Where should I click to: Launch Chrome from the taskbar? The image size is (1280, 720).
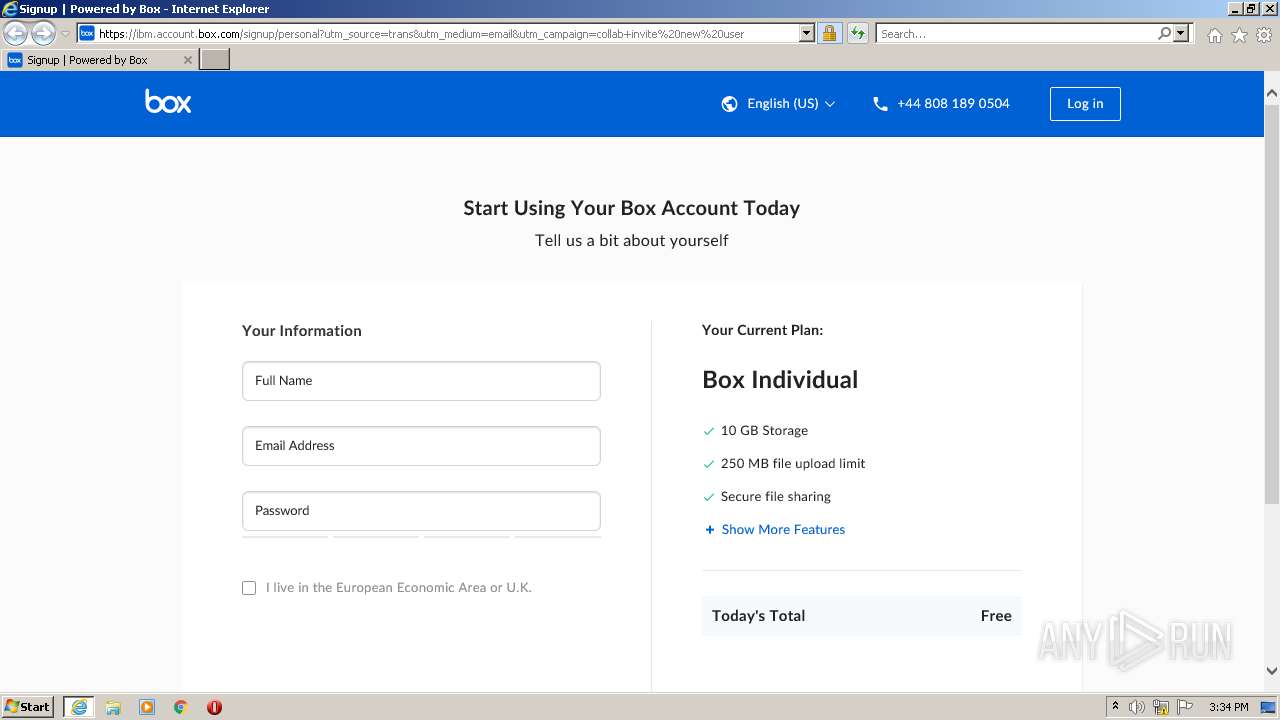coord(181,707)
